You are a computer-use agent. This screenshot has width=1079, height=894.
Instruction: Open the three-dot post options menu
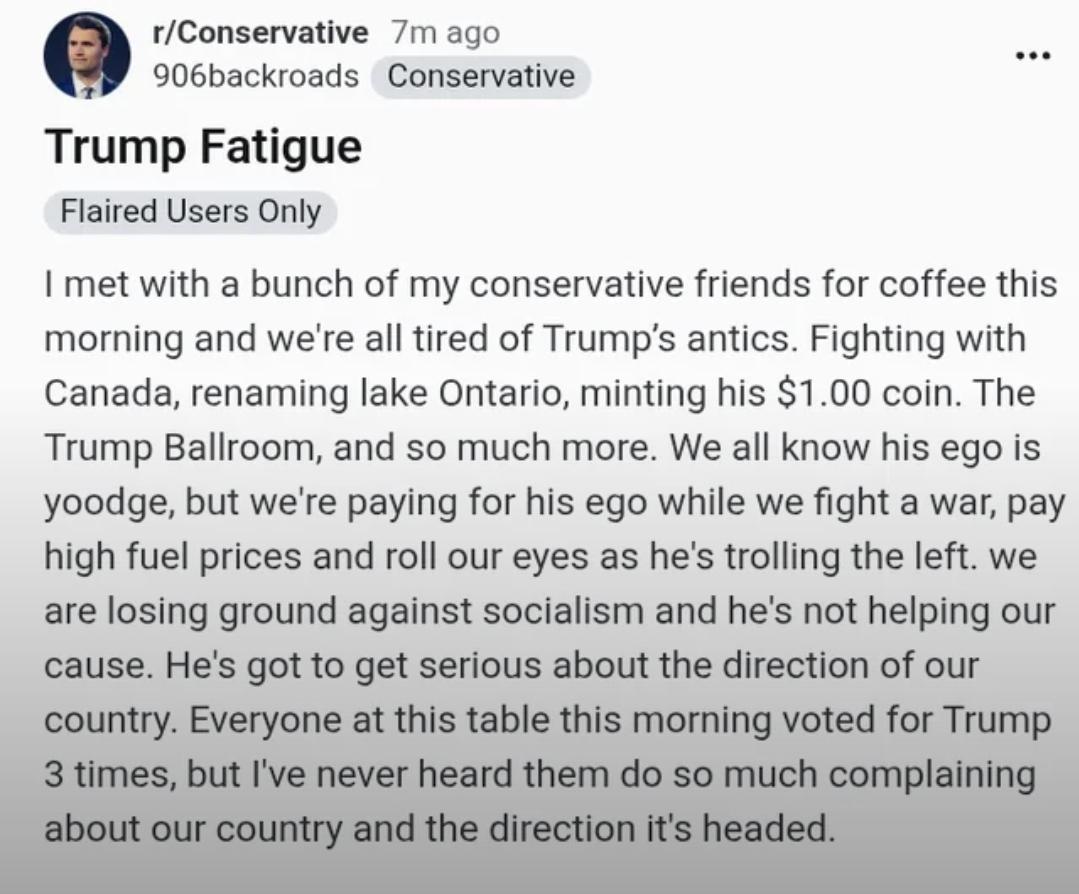click(x=1034, y=55)
